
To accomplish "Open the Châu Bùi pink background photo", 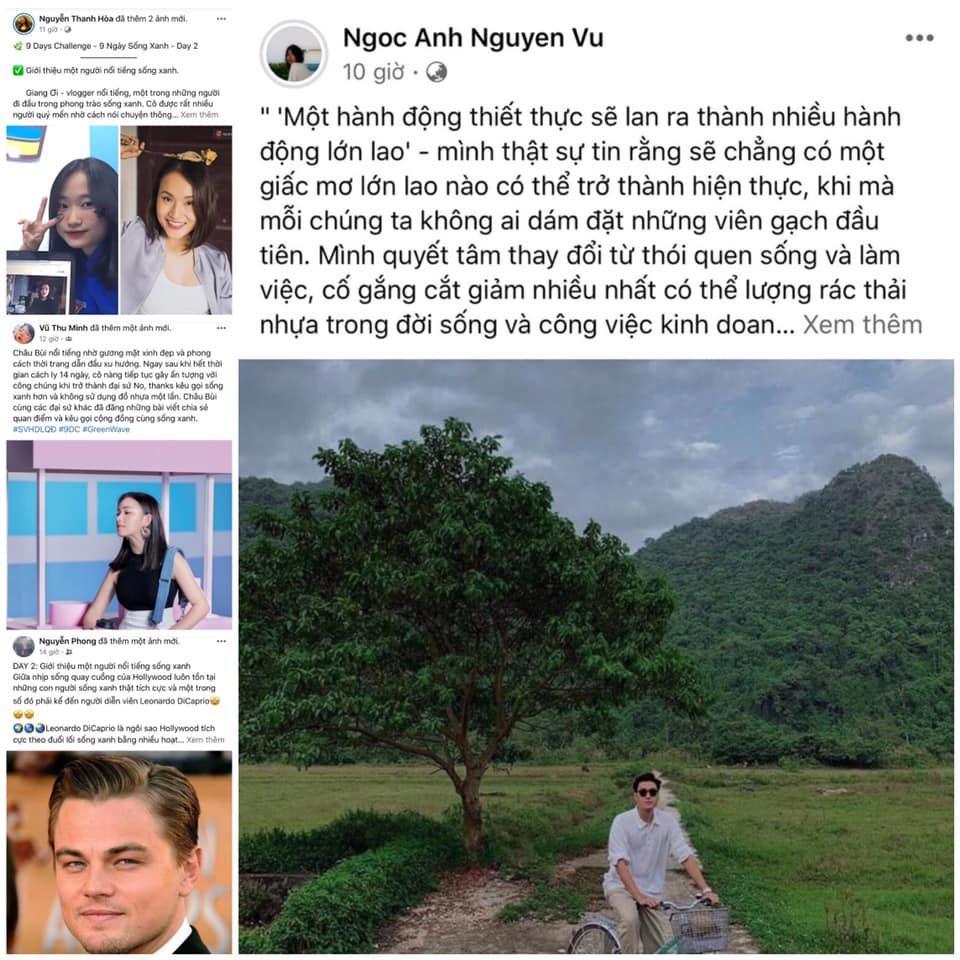I will [x=119, y=534].
